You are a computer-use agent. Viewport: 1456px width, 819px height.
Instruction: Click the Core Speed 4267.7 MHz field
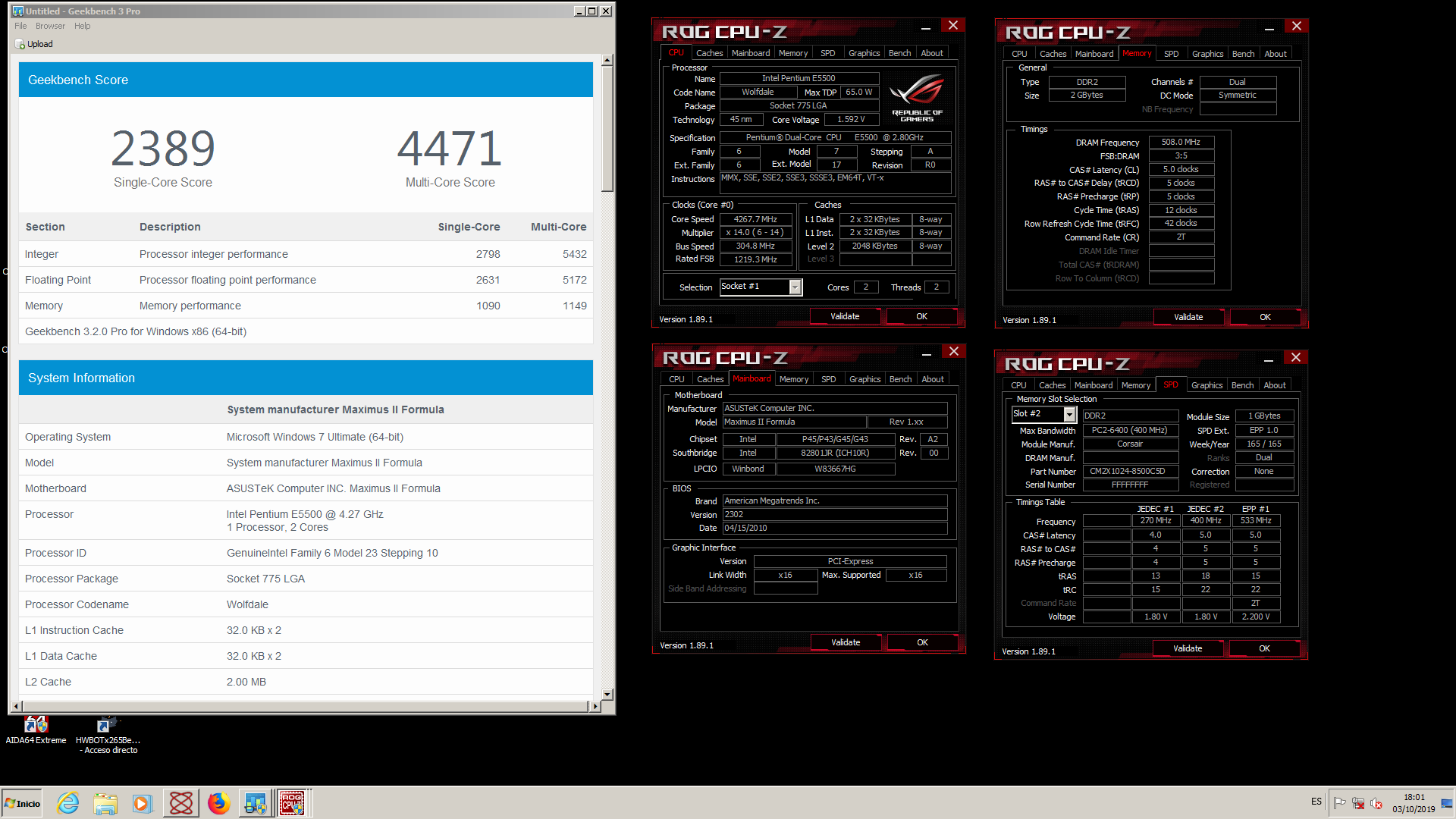point(755,219)
